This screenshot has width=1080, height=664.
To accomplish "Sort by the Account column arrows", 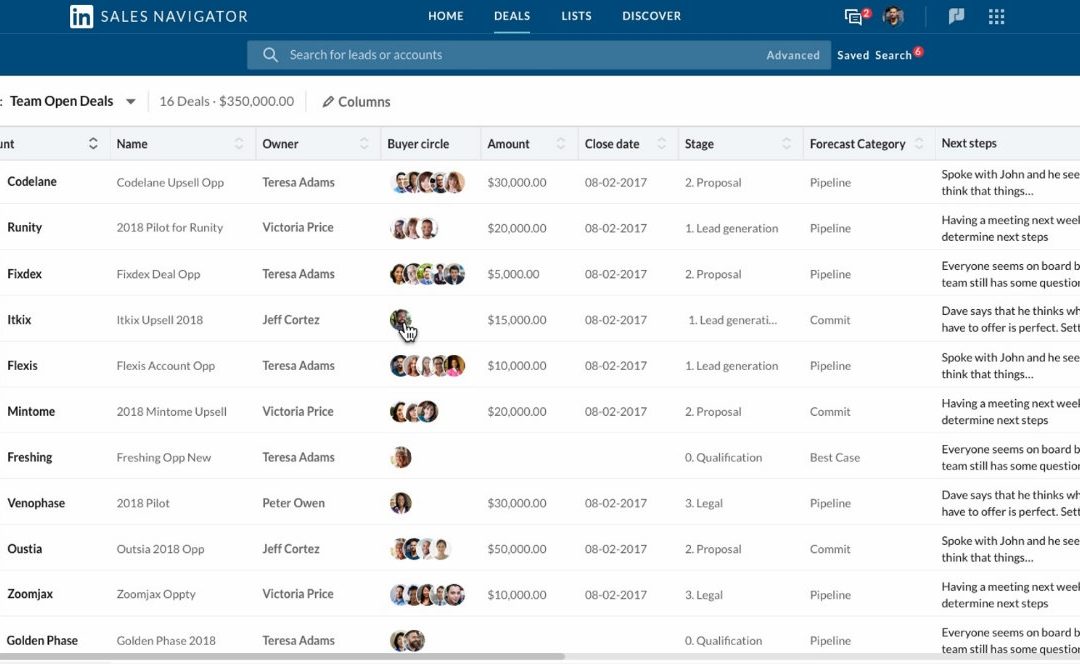I will pyautogui.click(x=93, y=143).
